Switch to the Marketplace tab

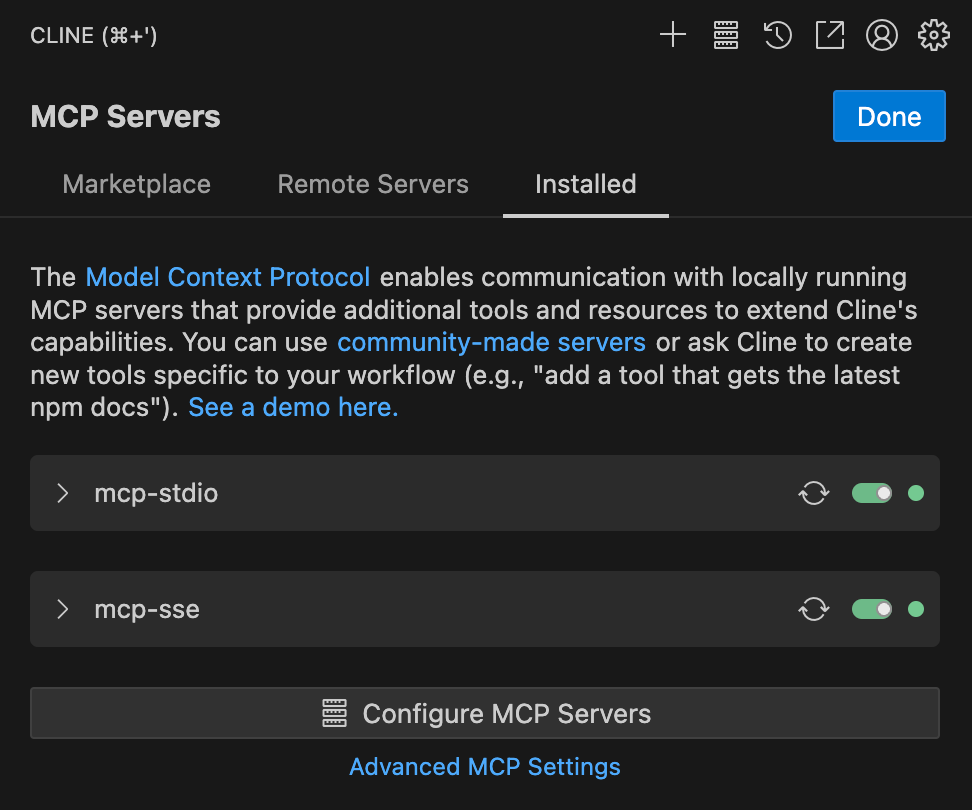click(x=137, y=184)
